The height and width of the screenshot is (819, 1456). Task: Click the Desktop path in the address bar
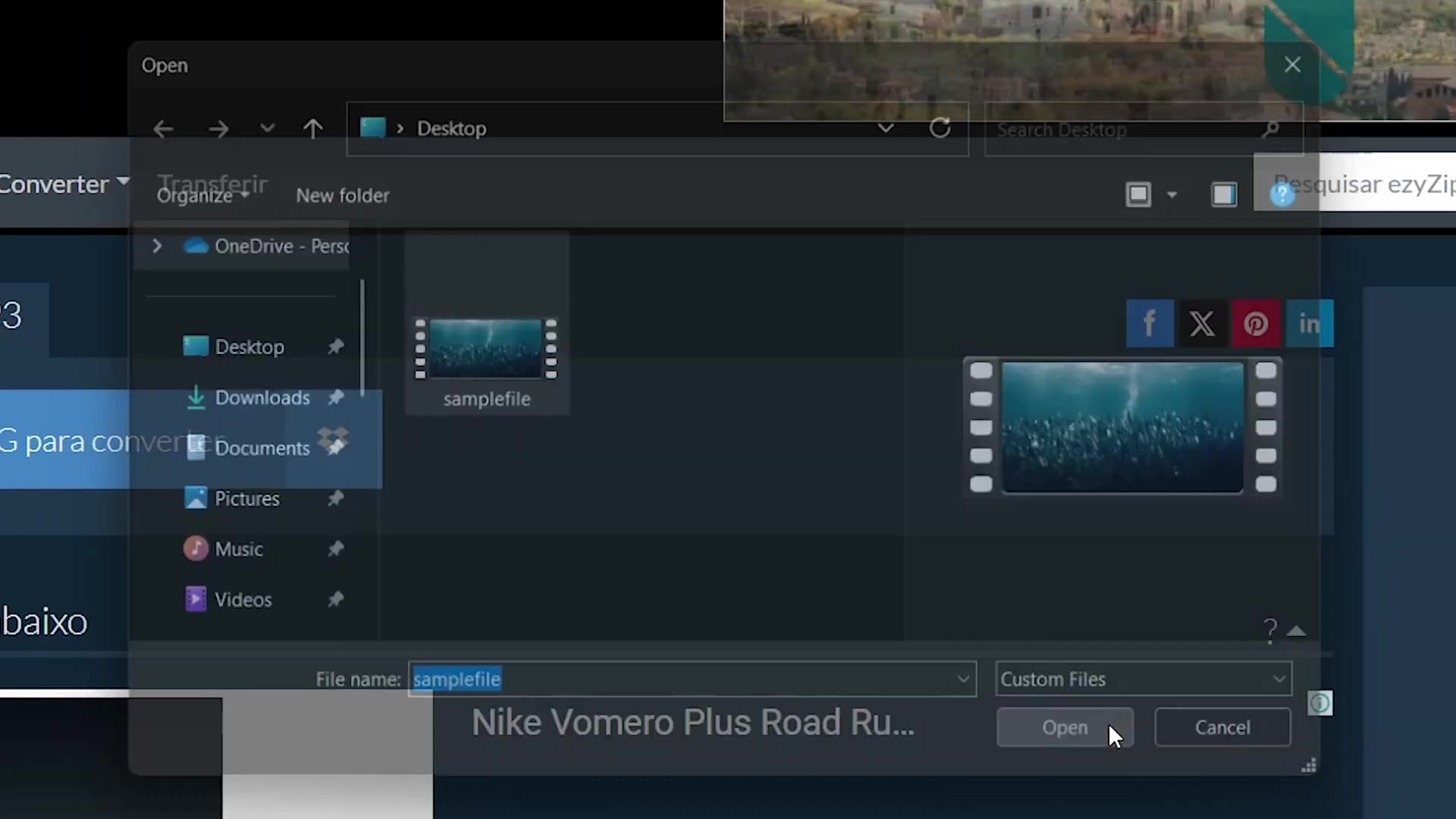click(x=451, y=128)
